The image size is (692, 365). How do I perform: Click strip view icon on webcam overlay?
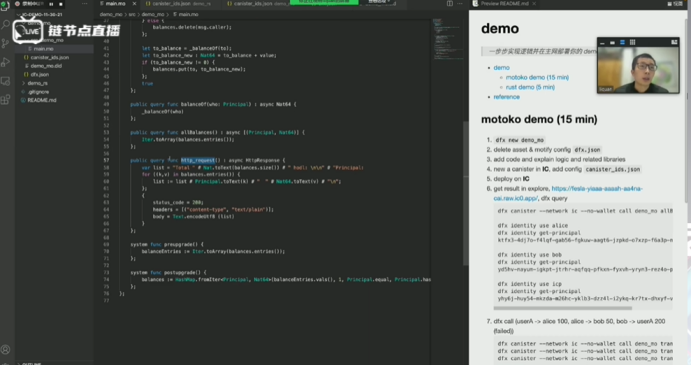click(x=612, y=42)
